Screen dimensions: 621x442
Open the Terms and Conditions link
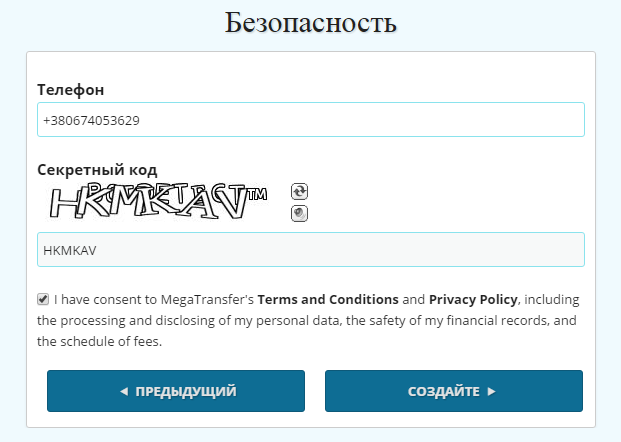[328, 299]
